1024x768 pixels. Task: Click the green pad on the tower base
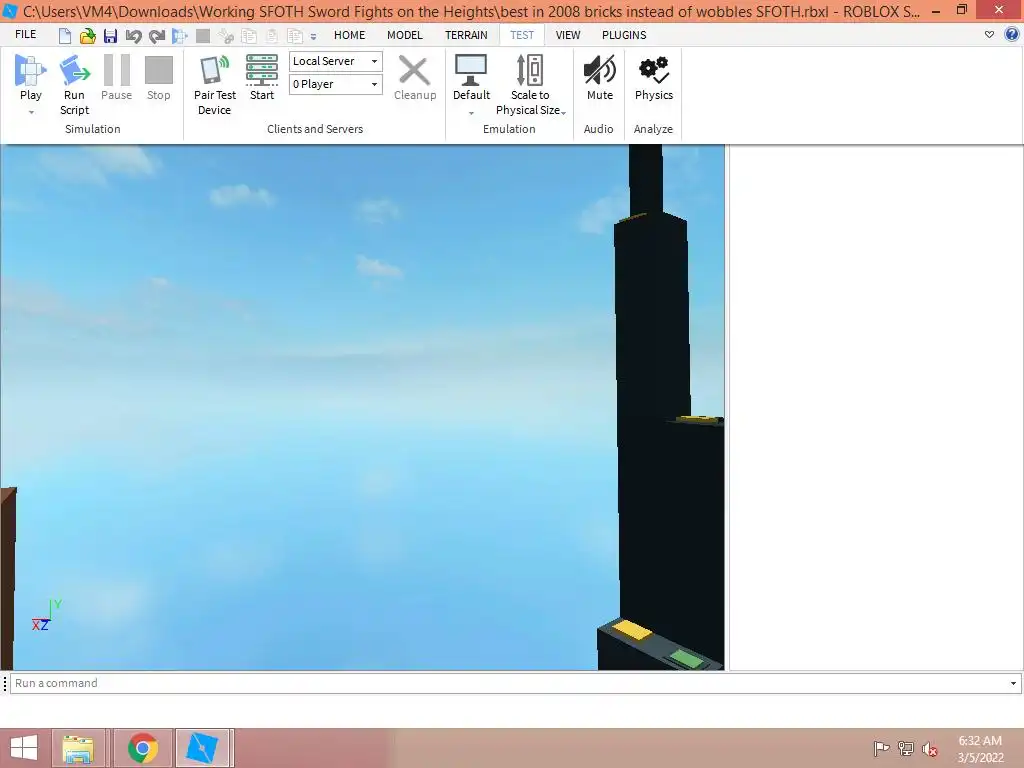pyautogui.click(x=686, y=658)
